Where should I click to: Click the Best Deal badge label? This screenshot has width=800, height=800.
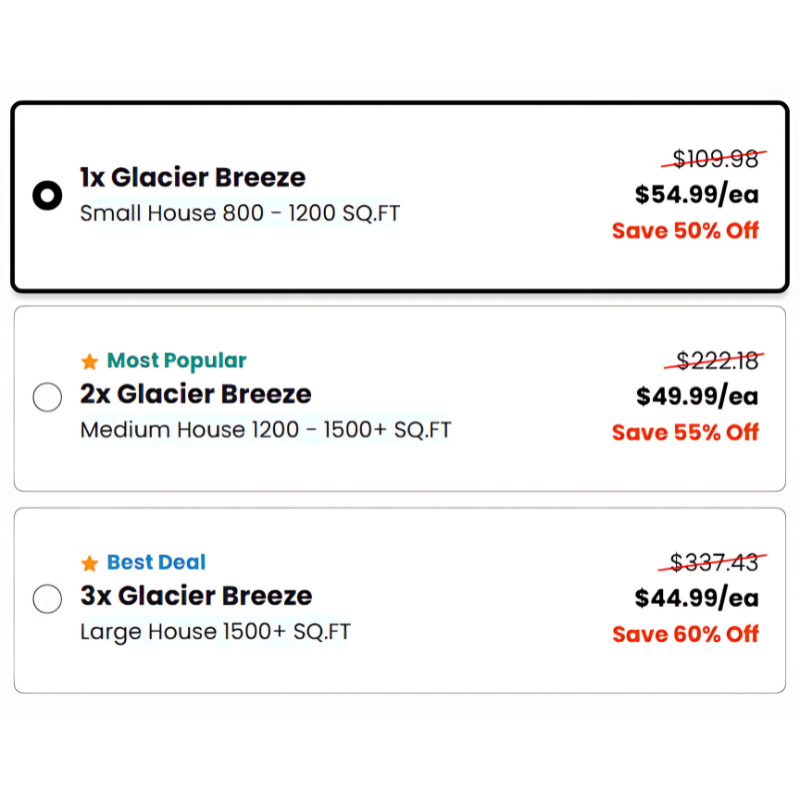pos(156,563)
